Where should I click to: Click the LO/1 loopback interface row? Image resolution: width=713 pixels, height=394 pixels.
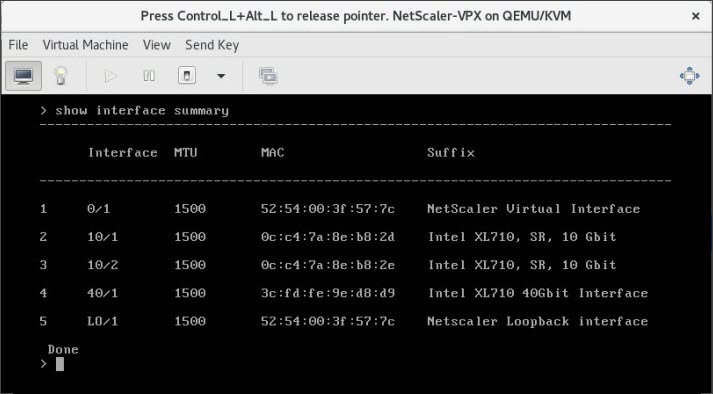click(344, 321)
